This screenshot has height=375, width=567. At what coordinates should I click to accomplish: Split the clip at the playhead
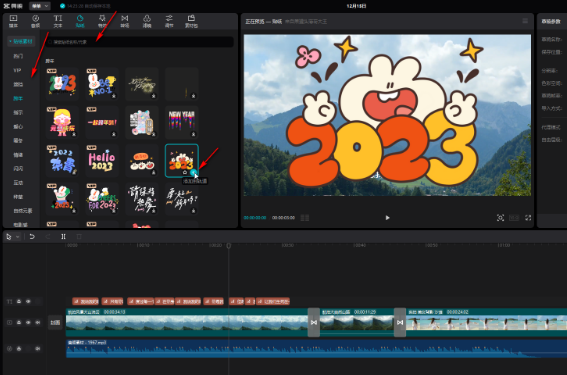point(63,236)
